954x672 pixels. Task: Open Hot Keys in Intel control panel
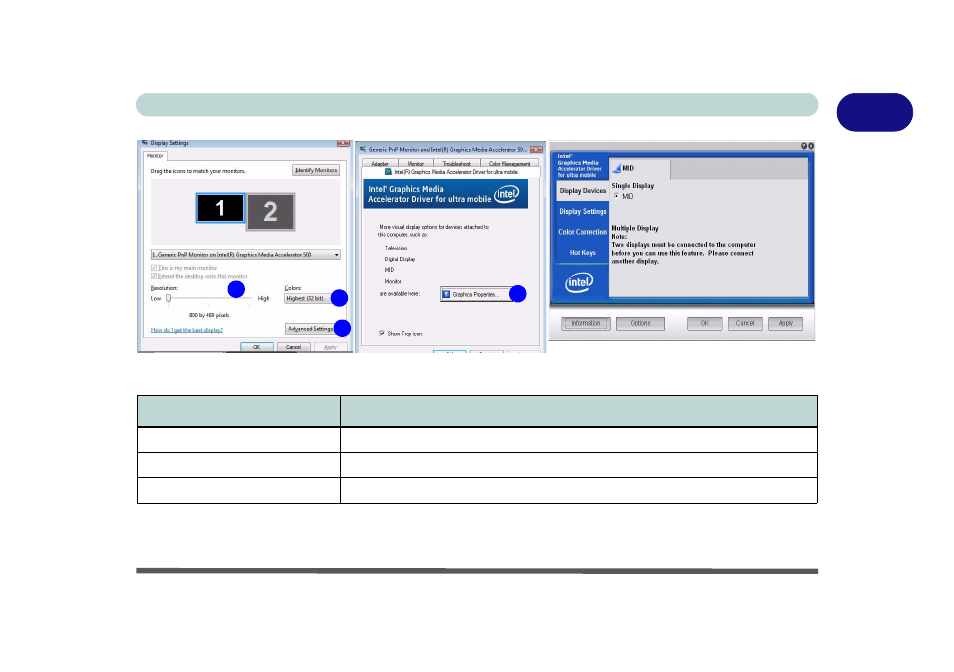pos(582,252)
